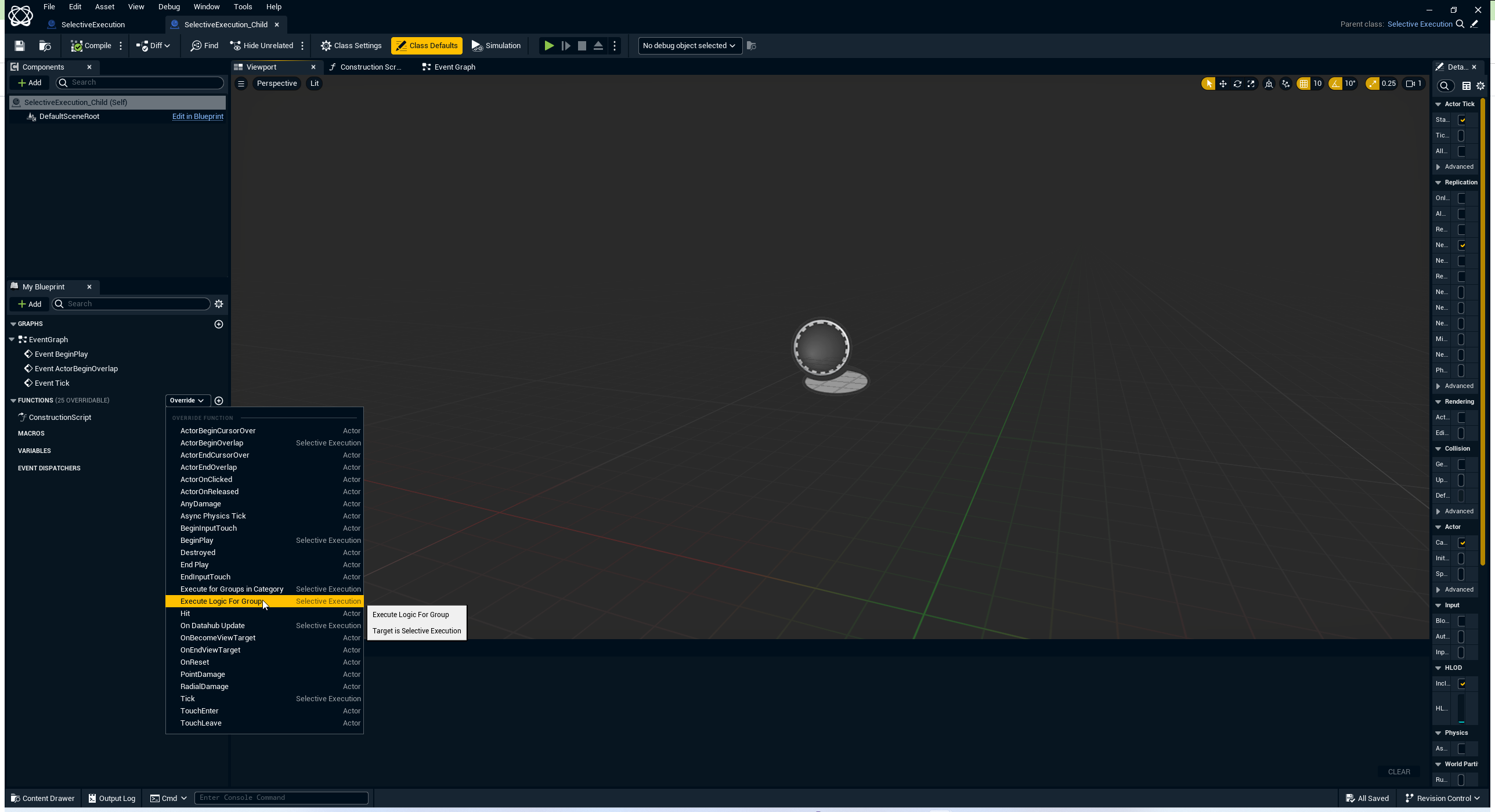Collapse the Replication section in Details
This screenshot has width=1495, height=812.
point(1438,183)
